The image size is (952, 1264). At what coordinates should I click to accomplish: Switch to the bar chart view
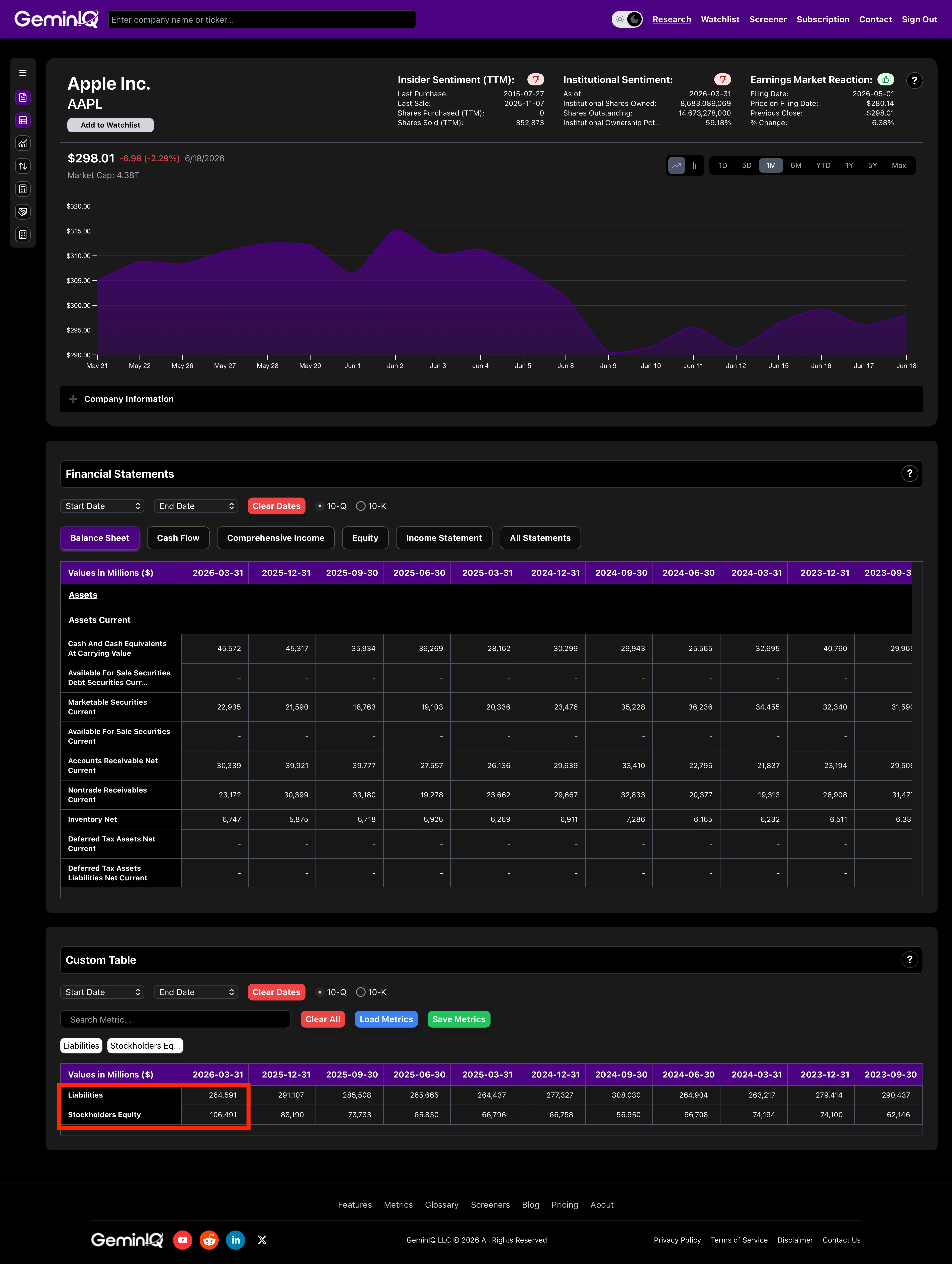pos(693,166)
